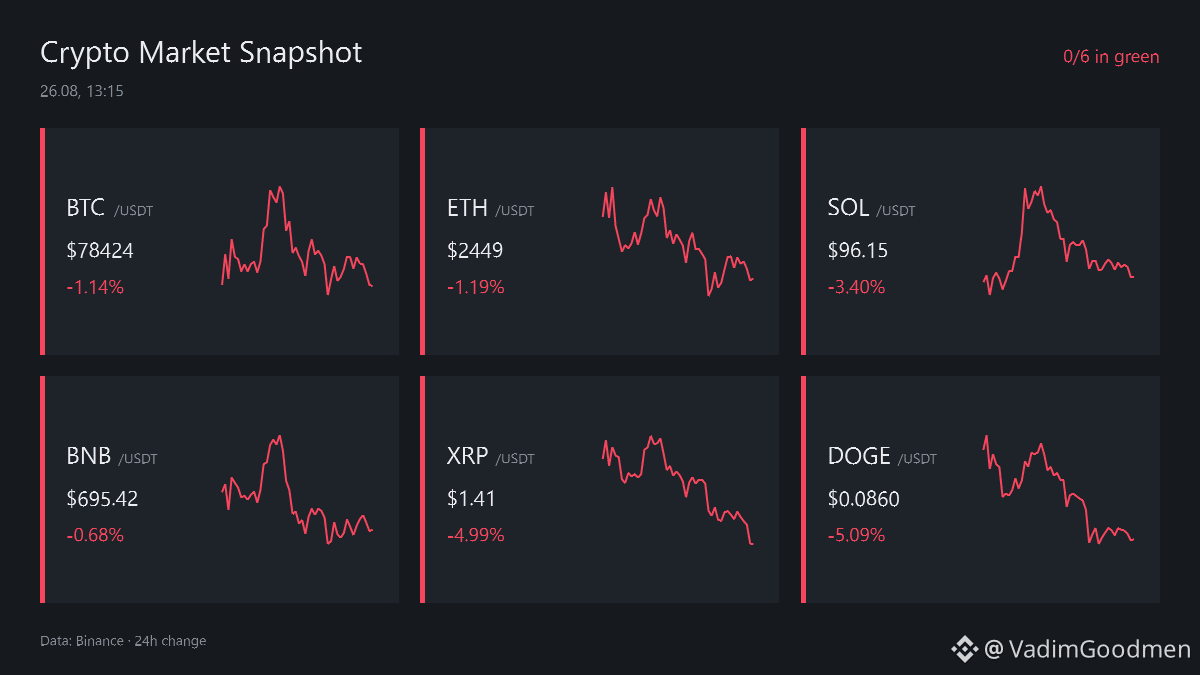Click the SOL price trend chart
This screenshot has height=675, width=1200.
[x=1058, y=240]
